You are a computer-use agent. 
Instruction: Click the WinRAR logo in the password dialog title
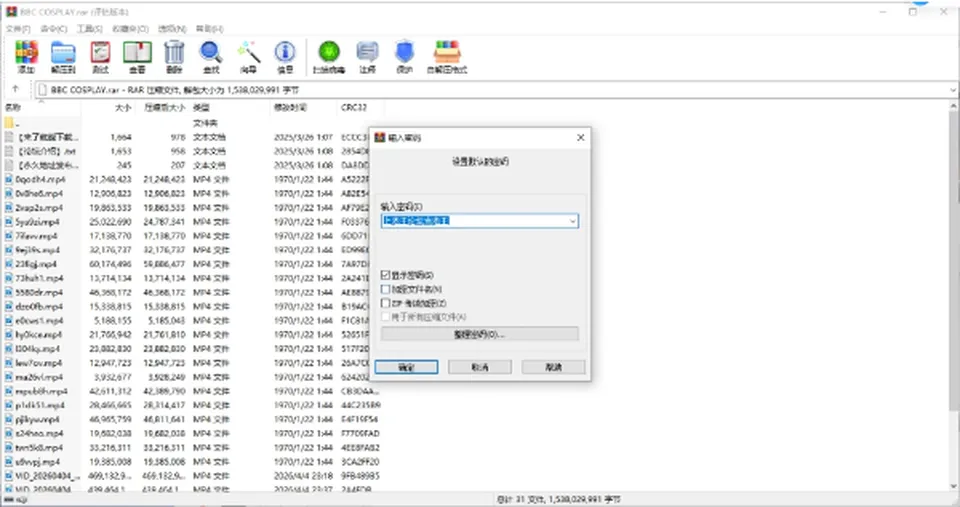(x=380, y=137)
